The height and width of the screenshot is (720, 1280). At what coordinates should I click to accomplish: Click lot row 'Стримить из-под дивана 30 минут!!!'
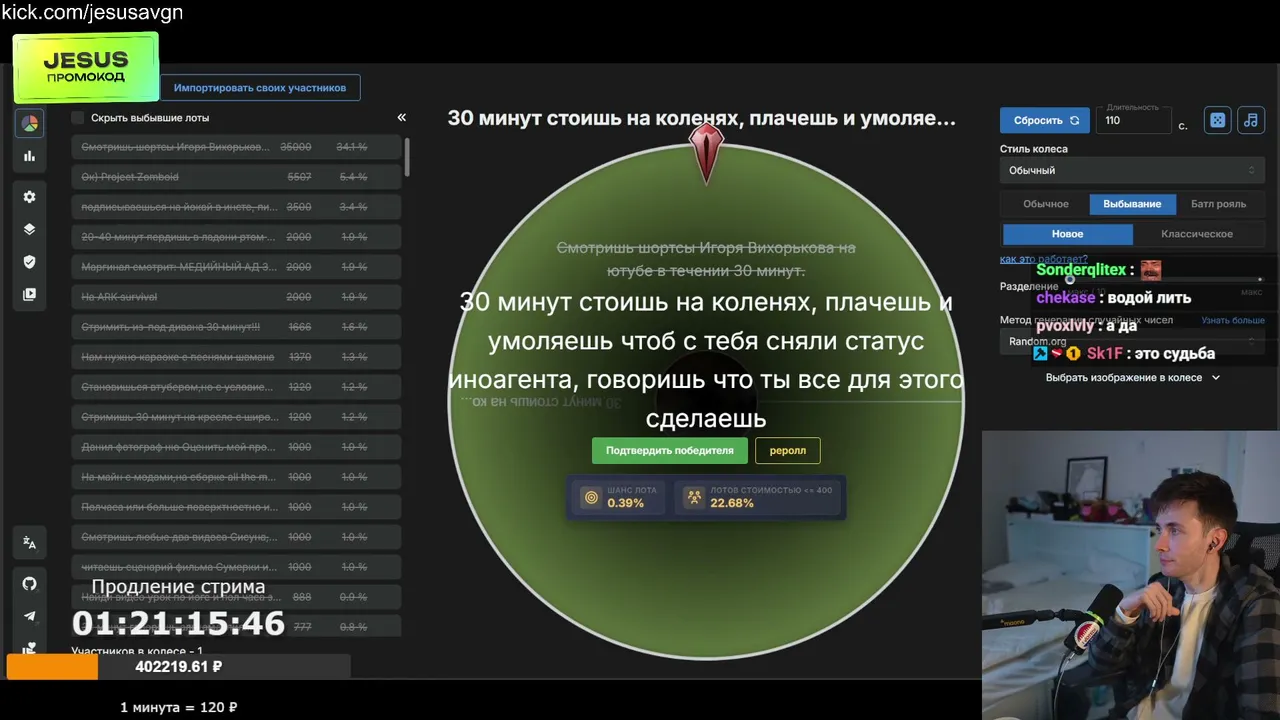[236, 327]
